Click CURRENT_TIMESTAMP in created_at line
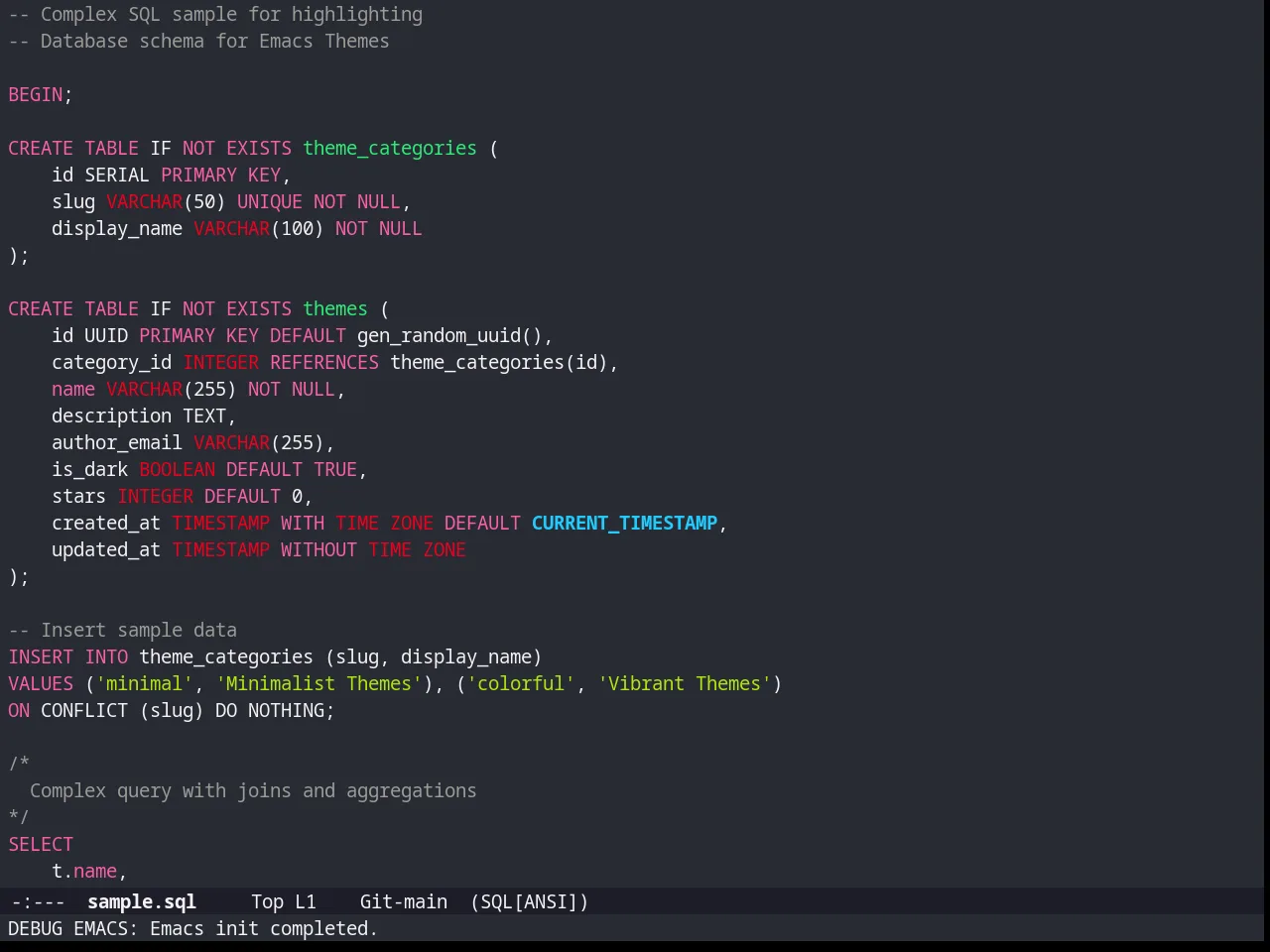 624,523
